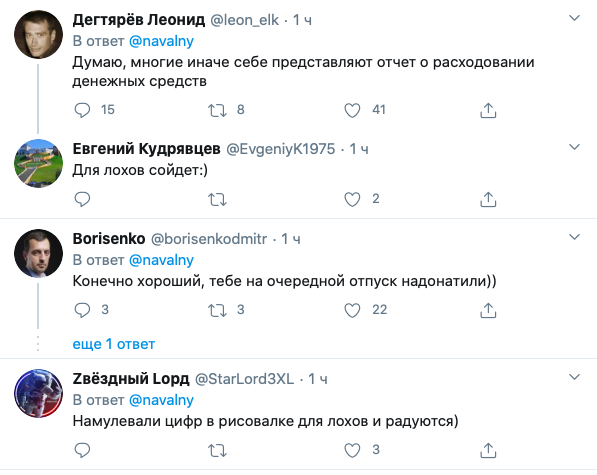This screenshot has height=475, width=597.
Task: Open Дегтярёв Леонид's profile name
Action: [x=139, y=20]
